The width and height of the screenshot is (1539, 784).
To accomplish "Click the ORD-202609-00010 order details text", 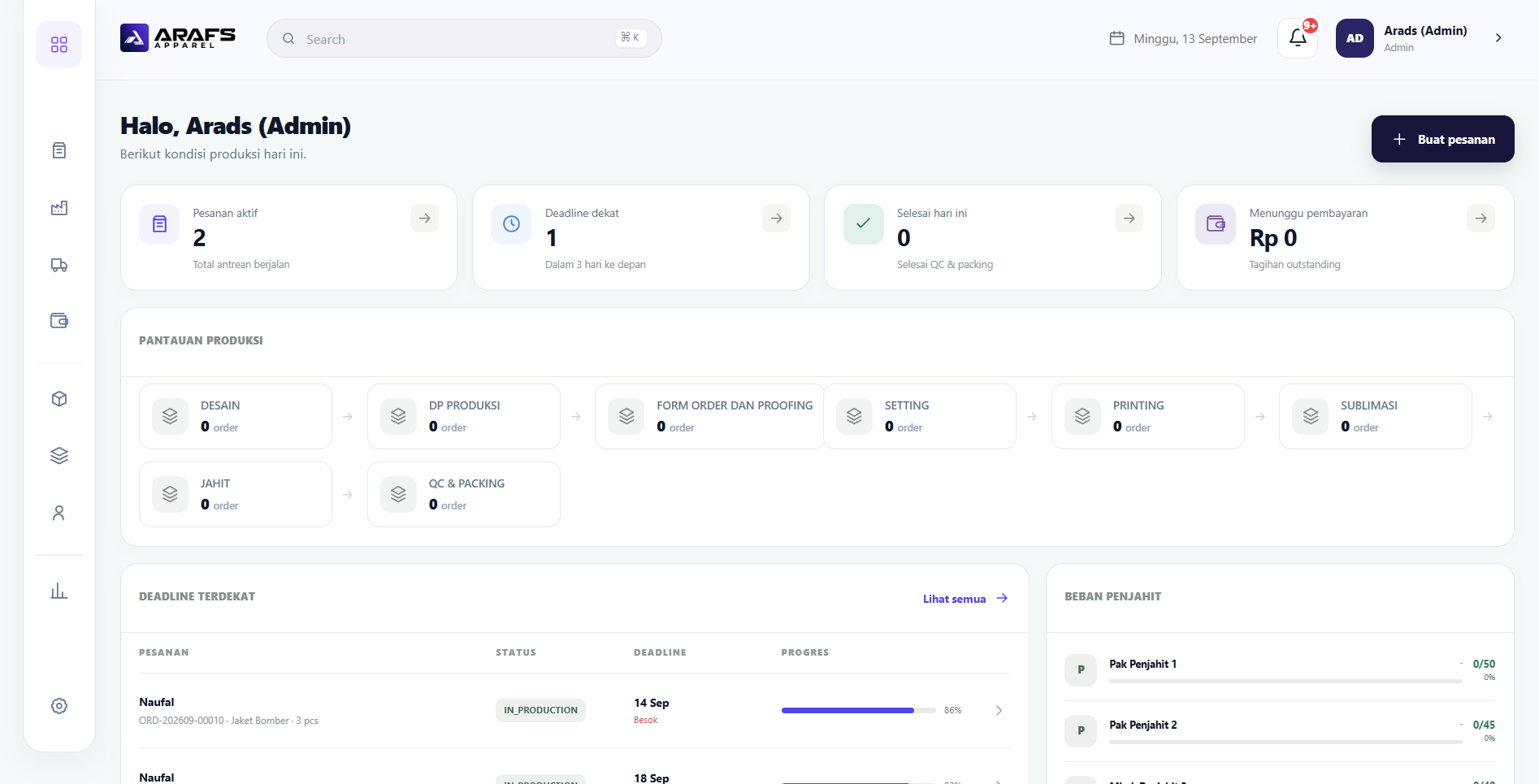I will click(x=228, y=721).
